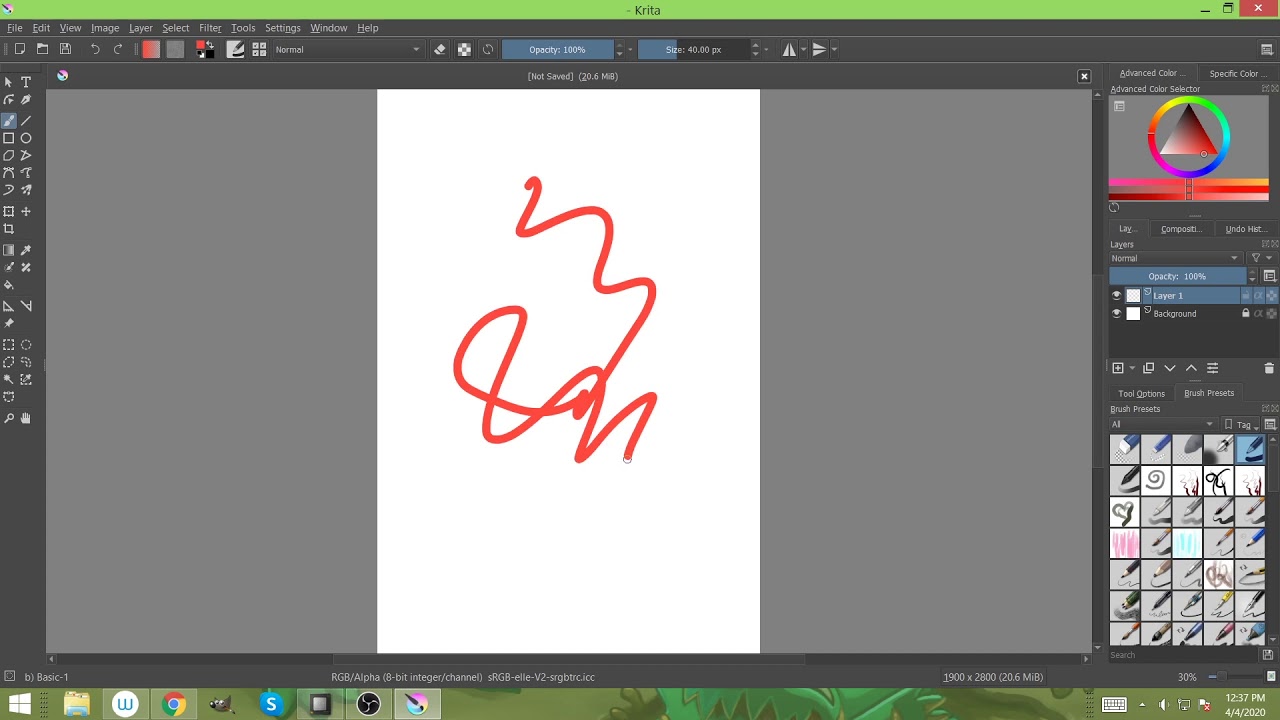Toggle vertical mirror tool
The image size is (1280, 720).
point(819,49)
